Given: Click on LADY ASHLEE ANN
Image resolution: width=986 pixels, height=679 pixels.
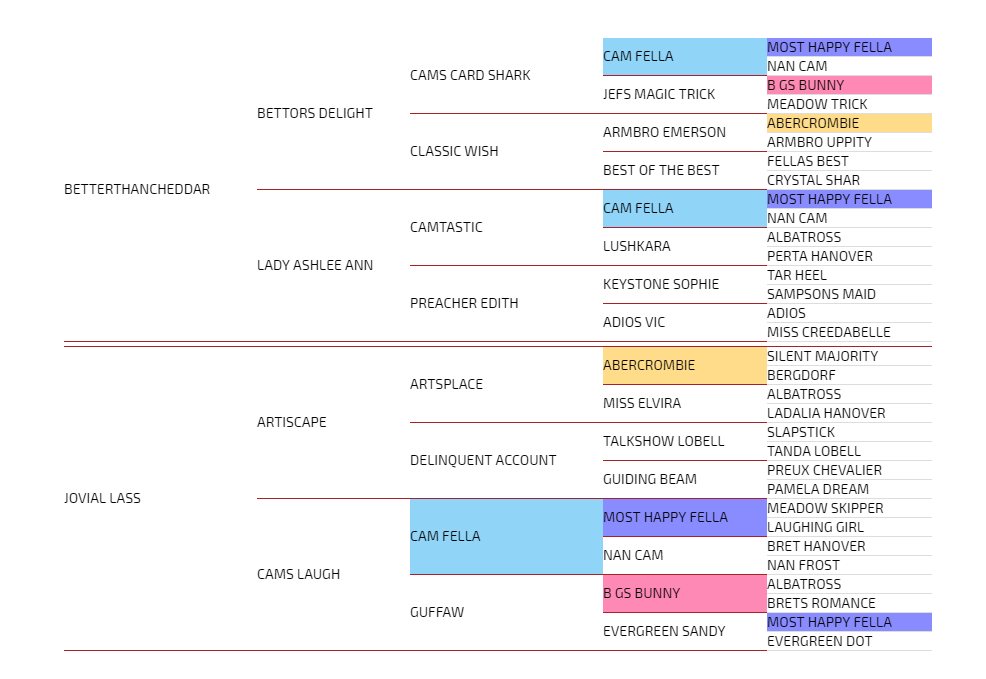Looking at the screenshot, I should (314, 265).
